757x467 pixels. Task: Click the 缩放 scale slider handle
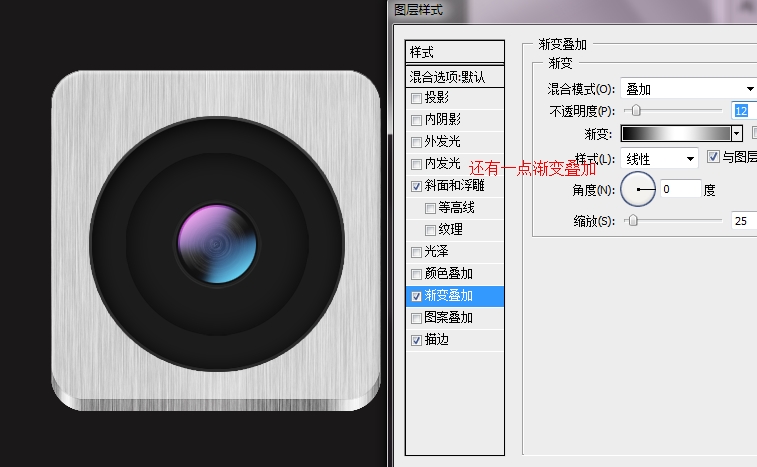[631, 220]
